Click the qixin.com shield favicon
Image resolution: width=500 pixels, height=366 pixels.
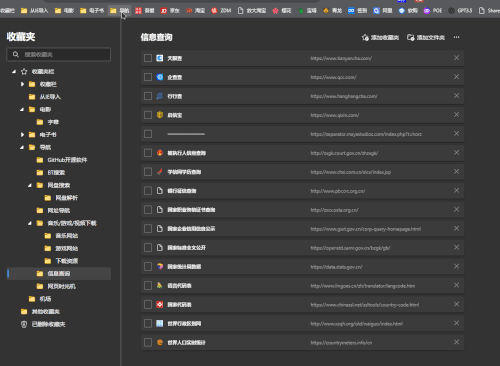(160, 115)
